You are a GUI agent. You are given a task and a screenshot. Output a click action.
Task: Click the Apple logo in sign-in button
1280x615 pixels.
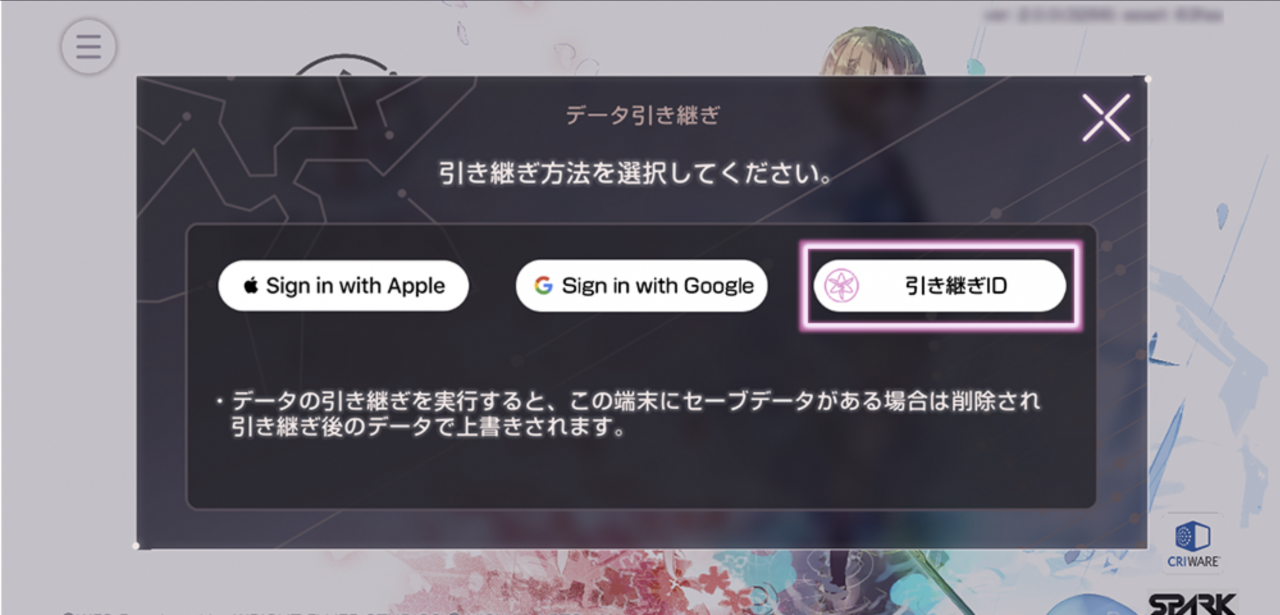251,287
